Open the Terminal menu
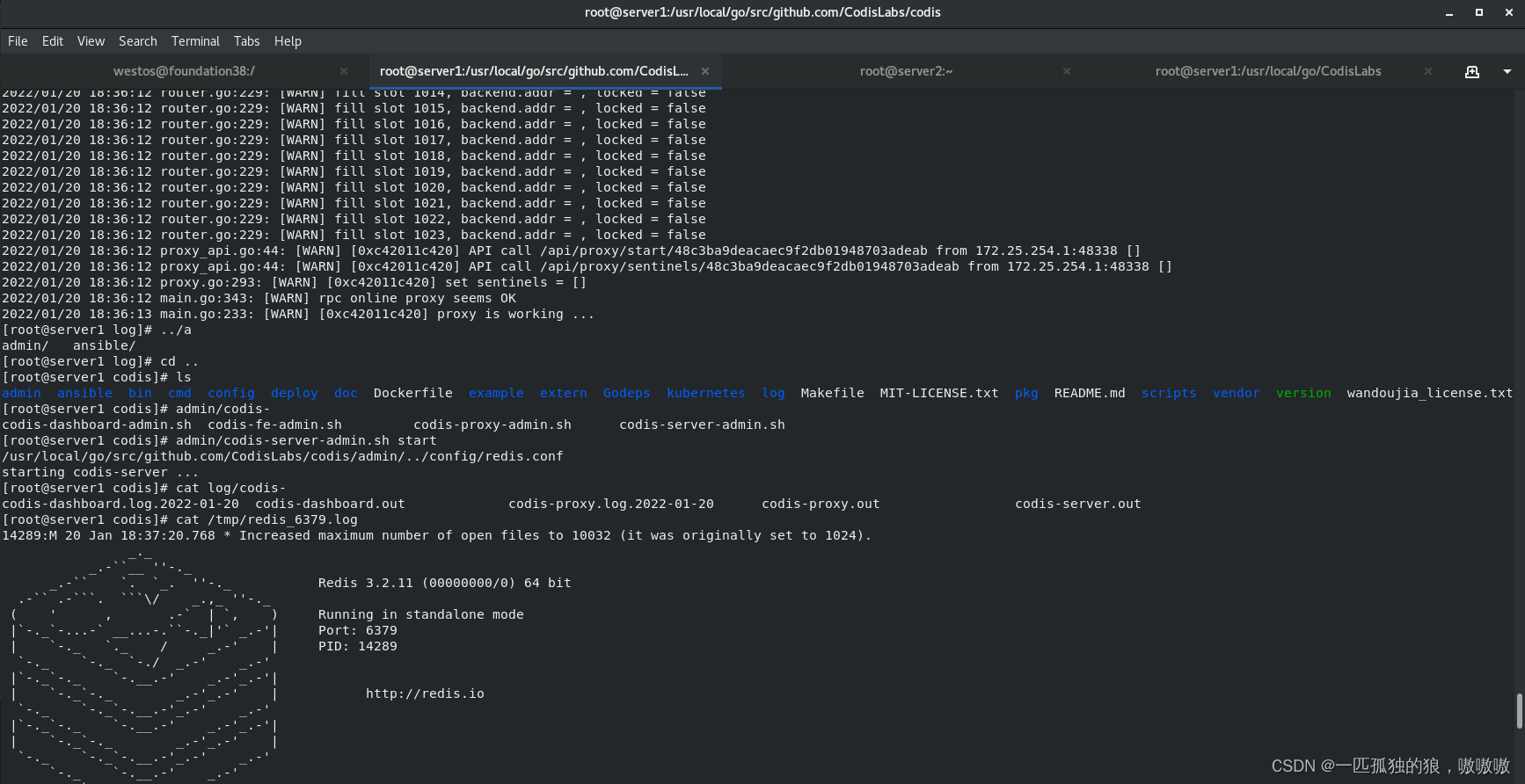 coord(195,41)
